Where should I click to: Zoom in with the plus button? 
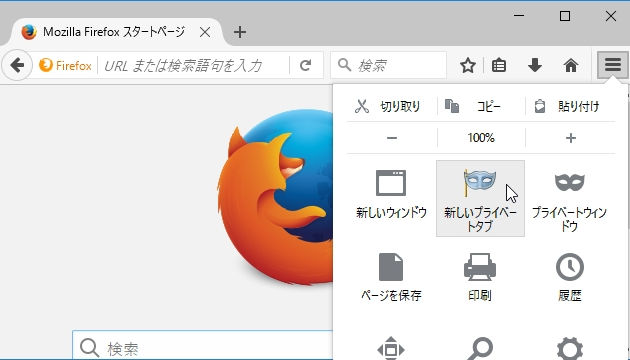click(x=571, y=138)
